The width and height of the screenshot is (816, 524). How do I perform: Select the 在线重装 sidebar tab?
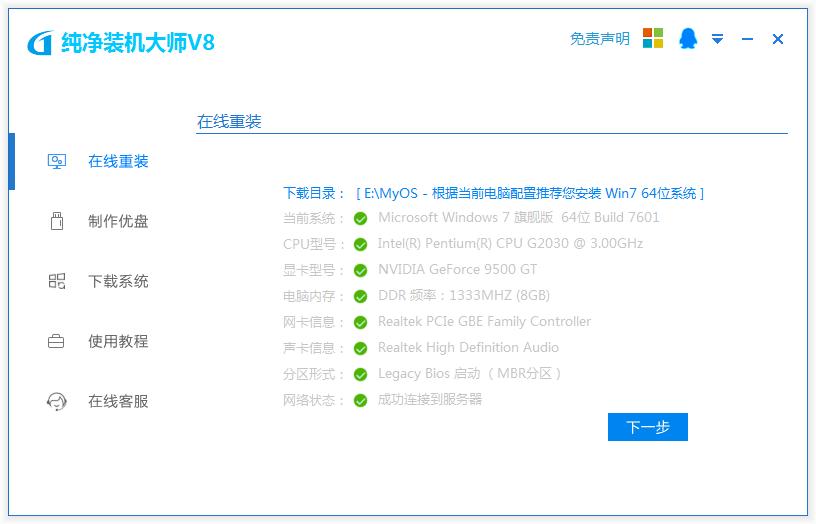click(118, 161)
